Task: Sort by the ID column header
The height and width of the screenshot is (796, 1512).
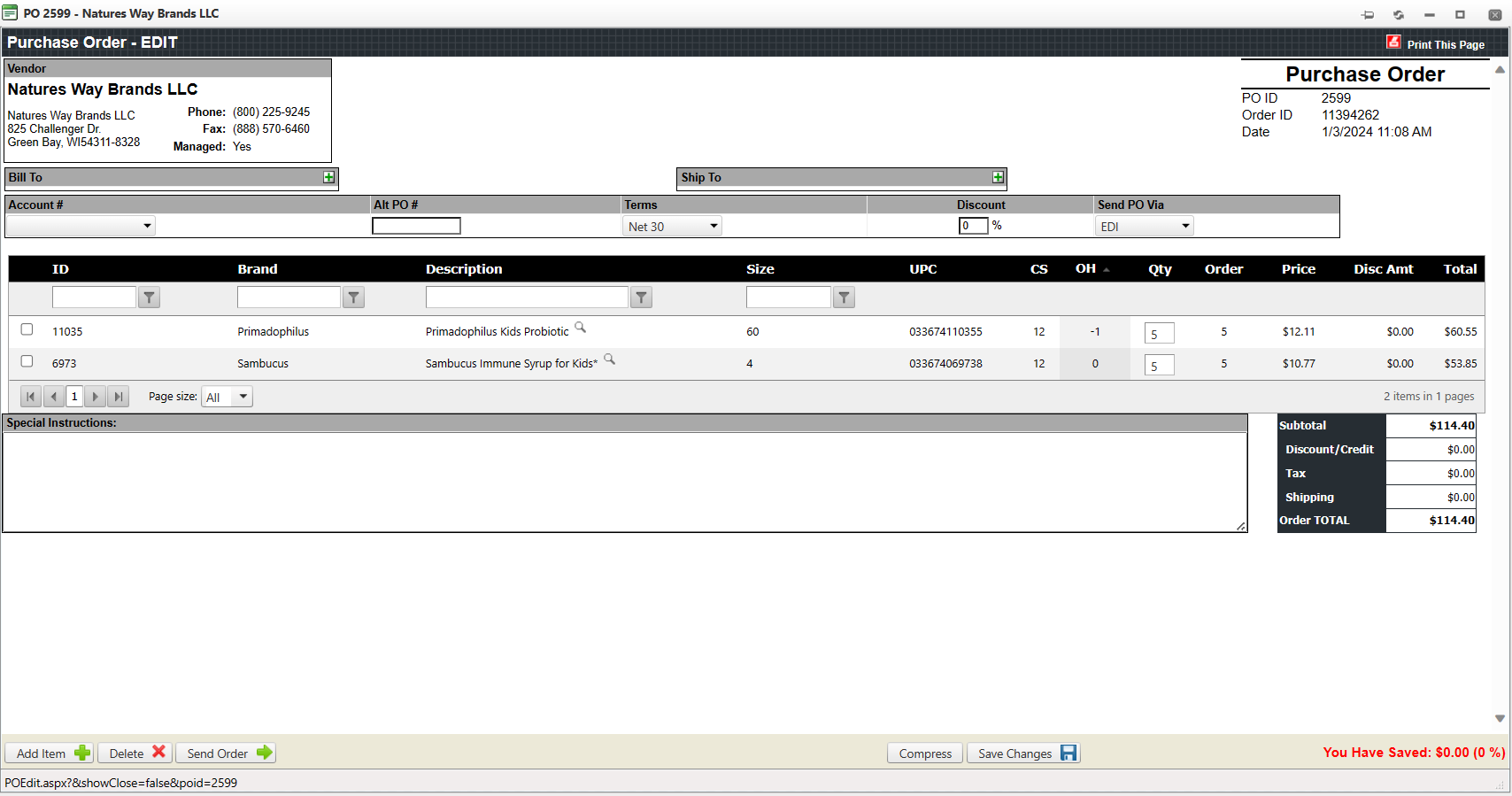Action: (x=60, y=269)
